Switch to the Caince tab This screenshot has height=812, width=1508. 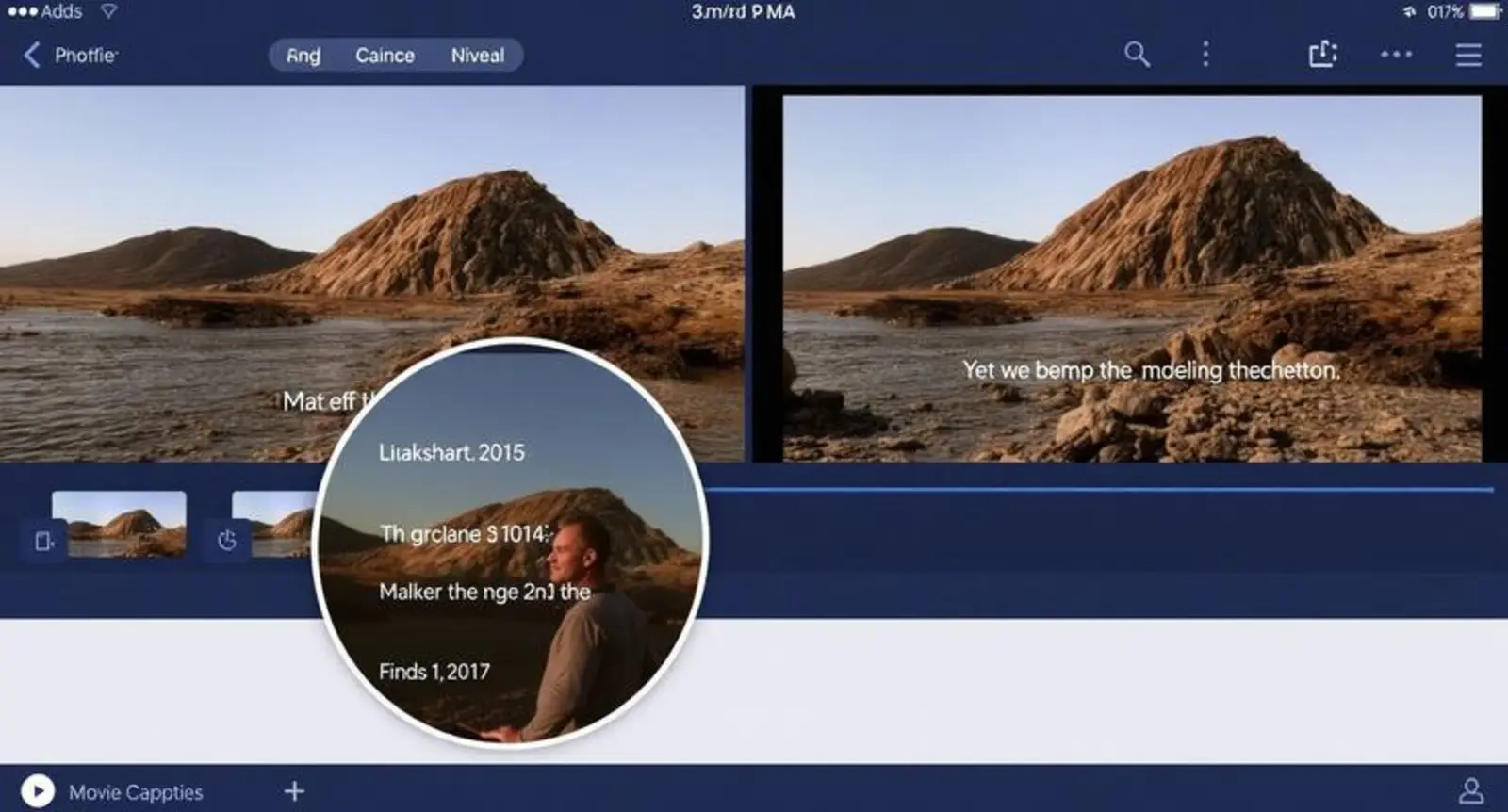click(385, 56)
